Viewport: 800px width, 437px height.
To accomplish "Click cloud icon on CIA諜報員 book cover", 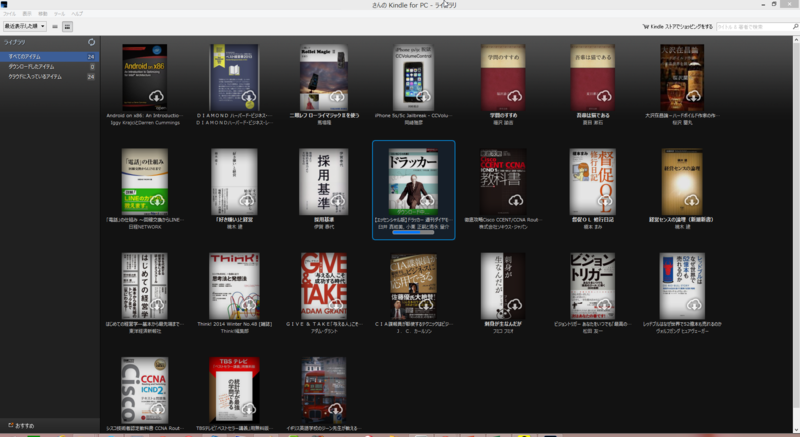I will click(x=426, y=305).
